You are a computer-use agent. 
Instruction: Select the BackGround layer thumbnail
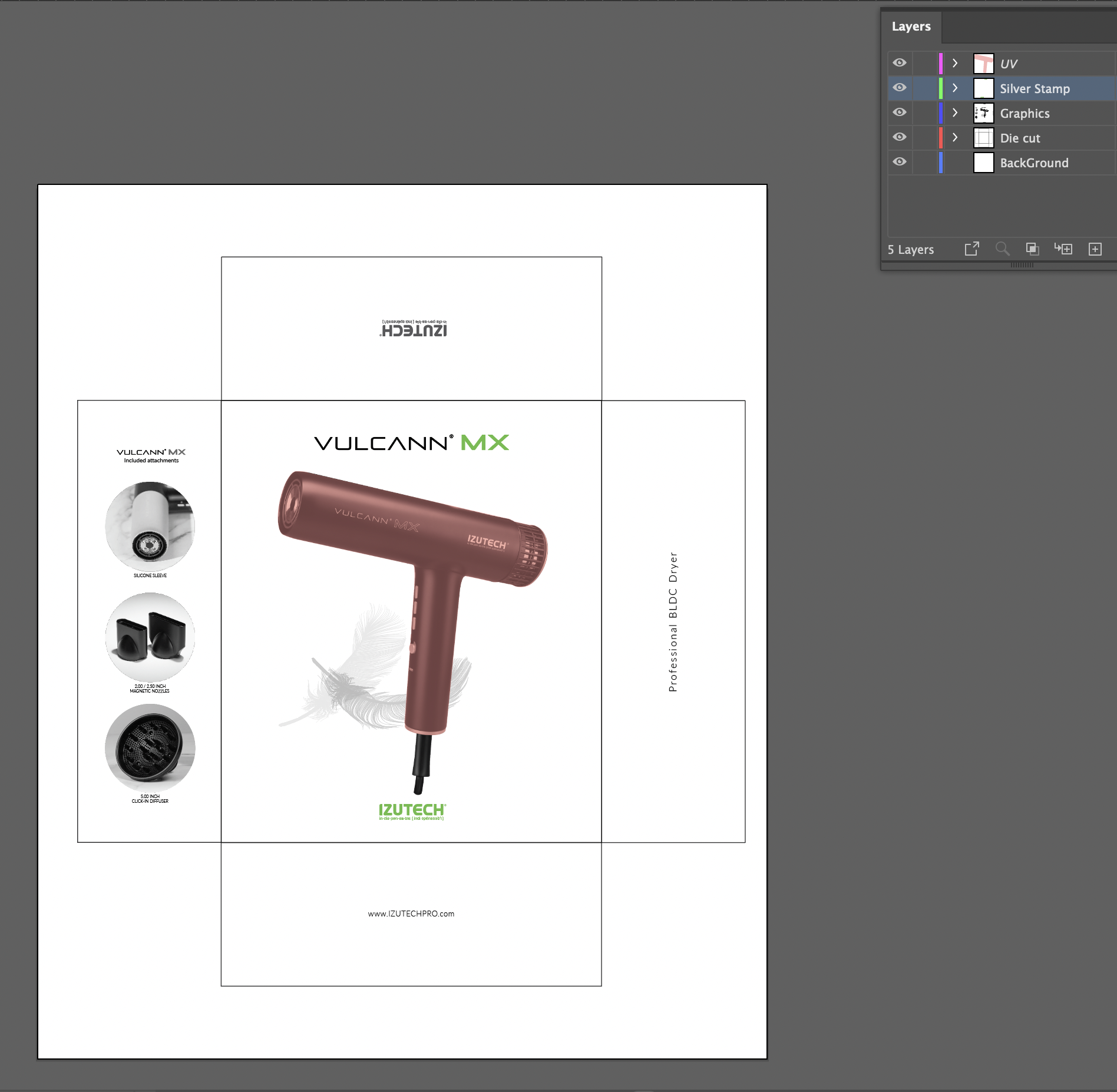[x=983, y=163]
